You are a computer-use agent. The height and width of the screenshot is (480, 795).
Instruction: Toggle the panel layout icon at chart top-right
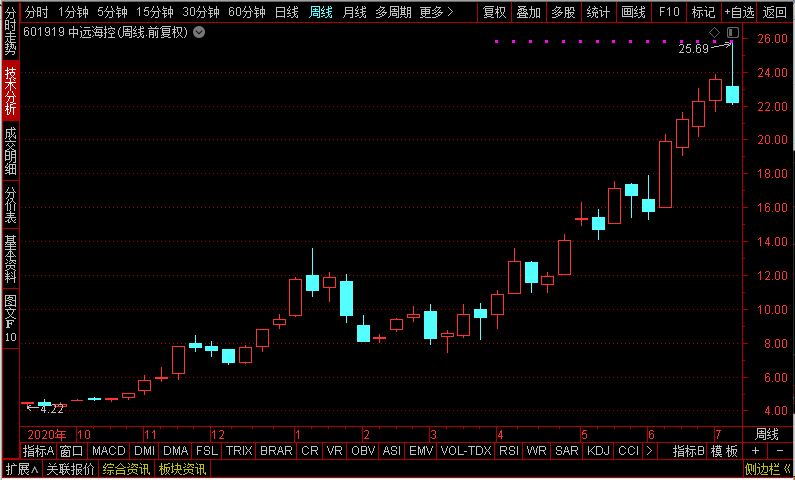point(733,33)
